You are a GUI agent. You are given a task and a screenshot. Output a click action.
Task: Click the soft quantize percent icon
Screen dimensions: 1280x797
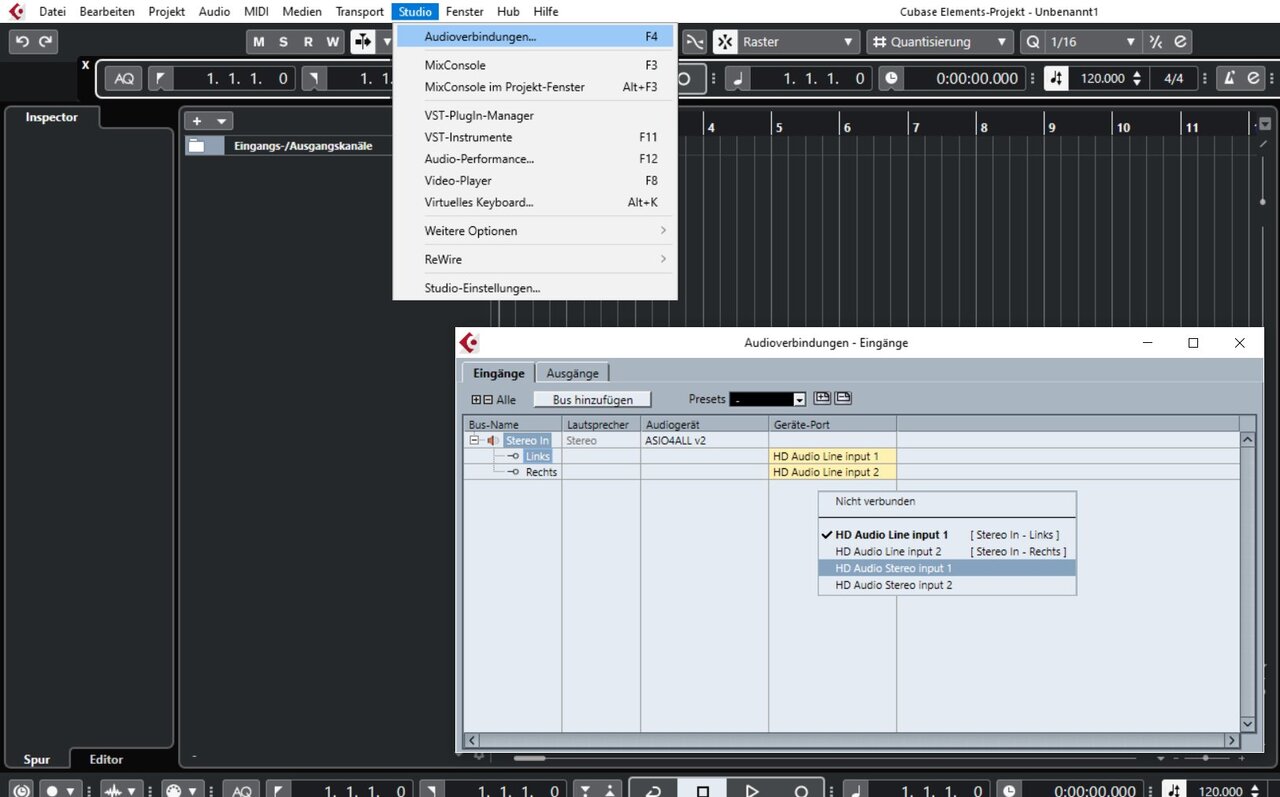click(x=1155, y=42)
